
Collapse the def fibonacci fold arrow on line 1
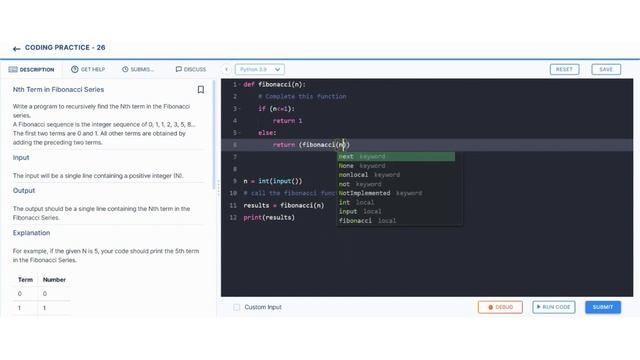[x=240, y=84]
